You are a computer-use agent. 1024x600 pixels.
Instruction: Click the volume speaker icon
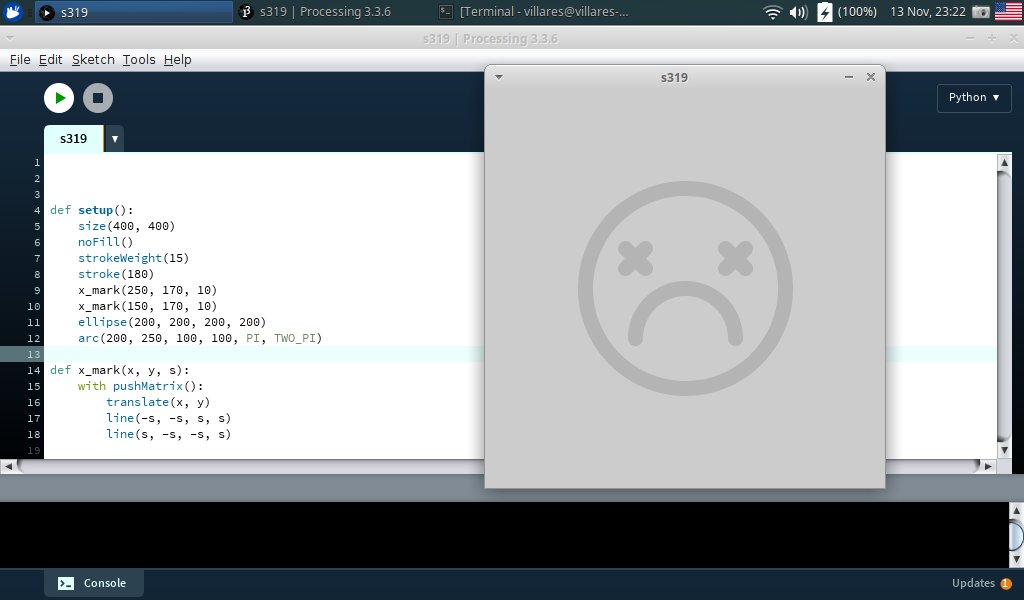coord(798,12)
